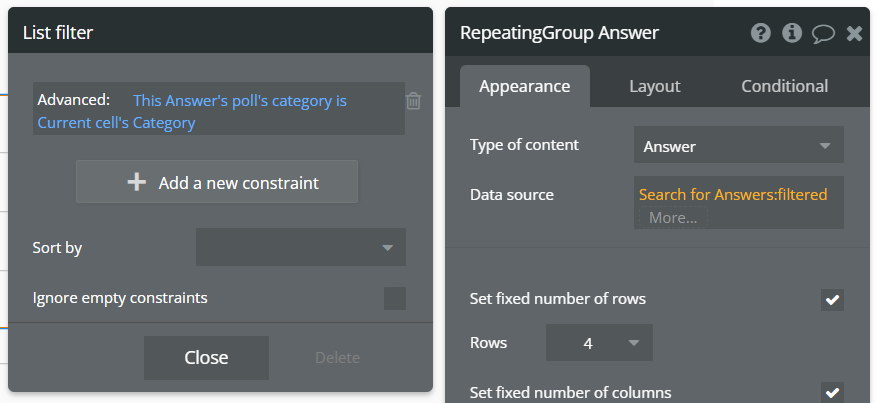This screenshot has height=403, width=878.
Task: Expand the Type of content dropdown
Action: tap(738, 145)
